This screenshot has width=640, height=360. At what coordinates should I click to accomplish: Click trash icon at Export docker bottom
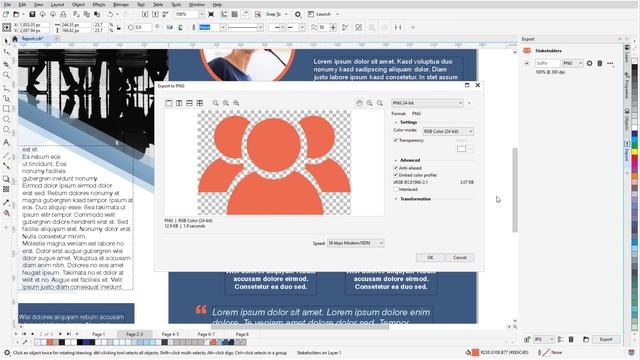(x=571, y=339)
